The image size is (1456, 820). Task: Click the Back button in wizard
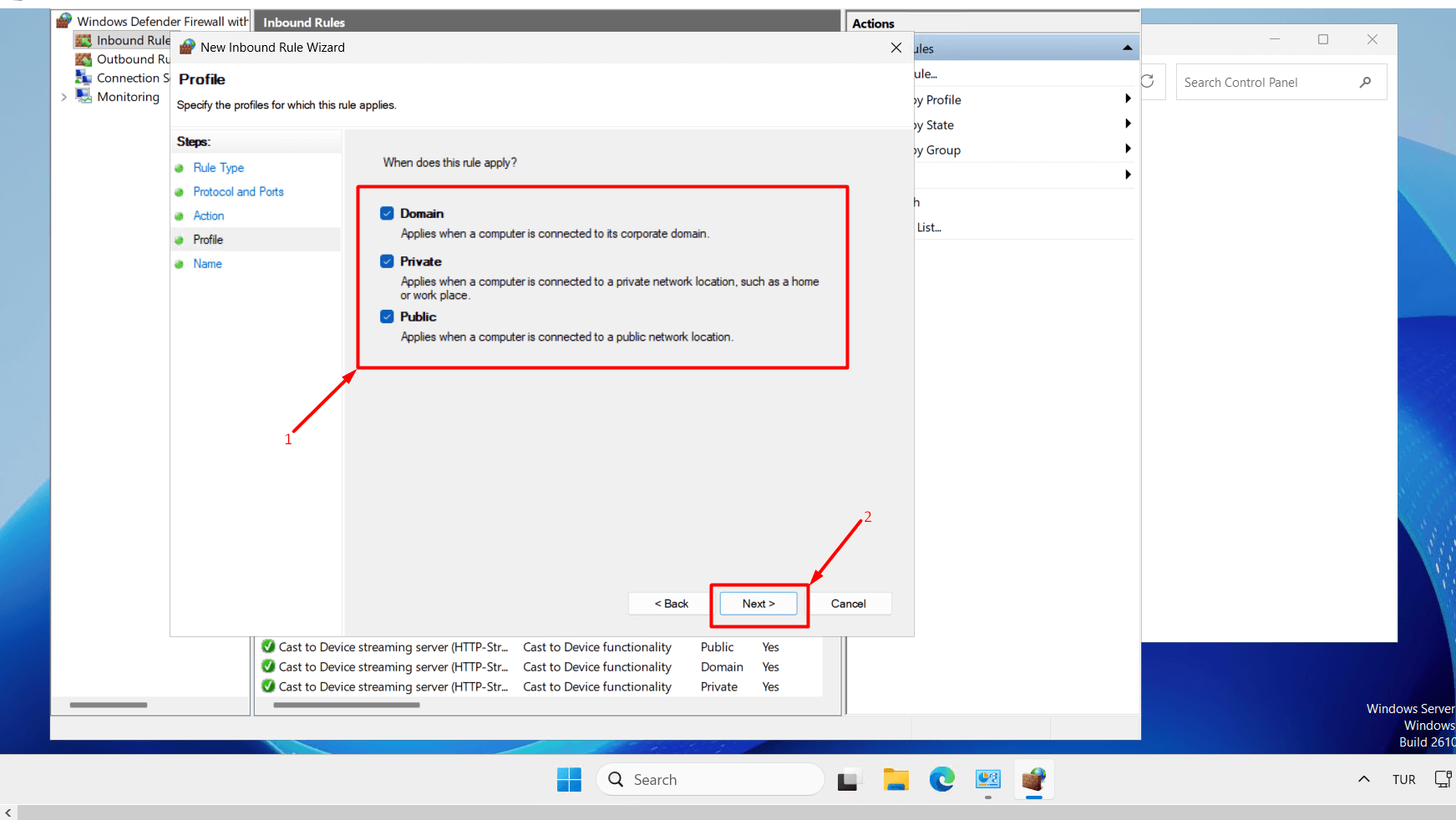[x=671, y=604]
